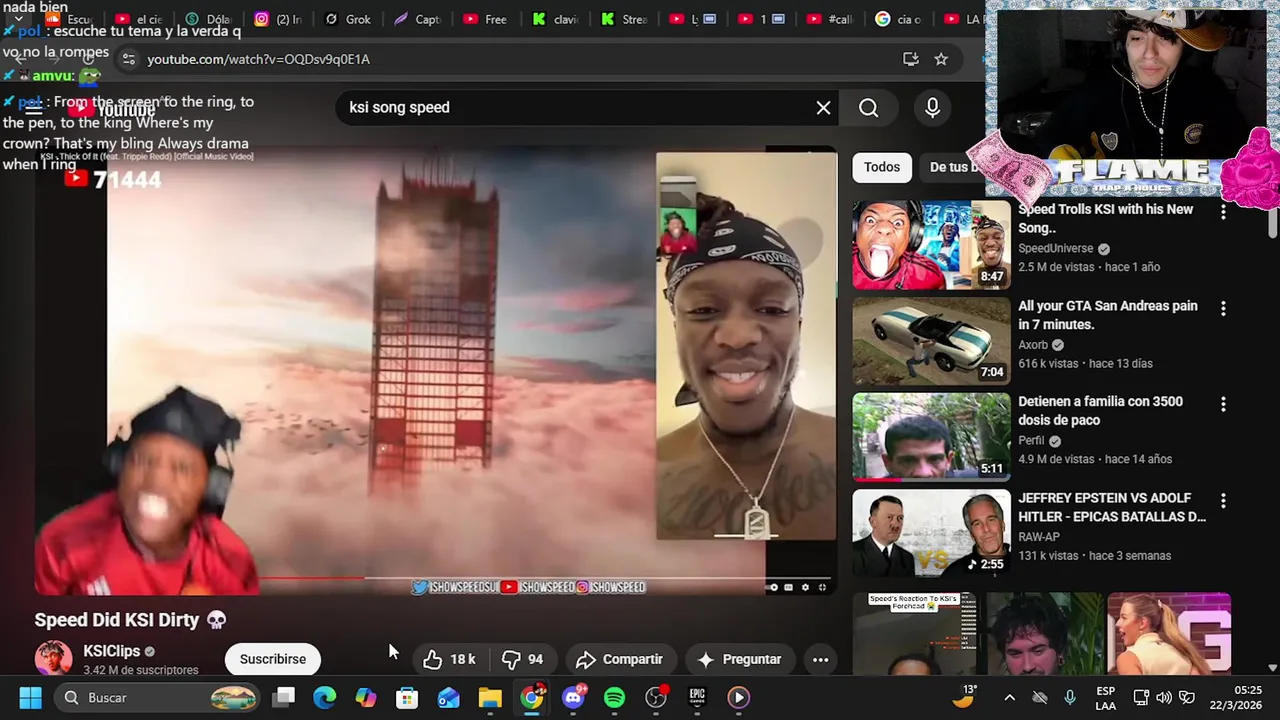Open Windows Start menu
The width and height of the screenshot is (1280, 720).
click(x=30, y=697)
